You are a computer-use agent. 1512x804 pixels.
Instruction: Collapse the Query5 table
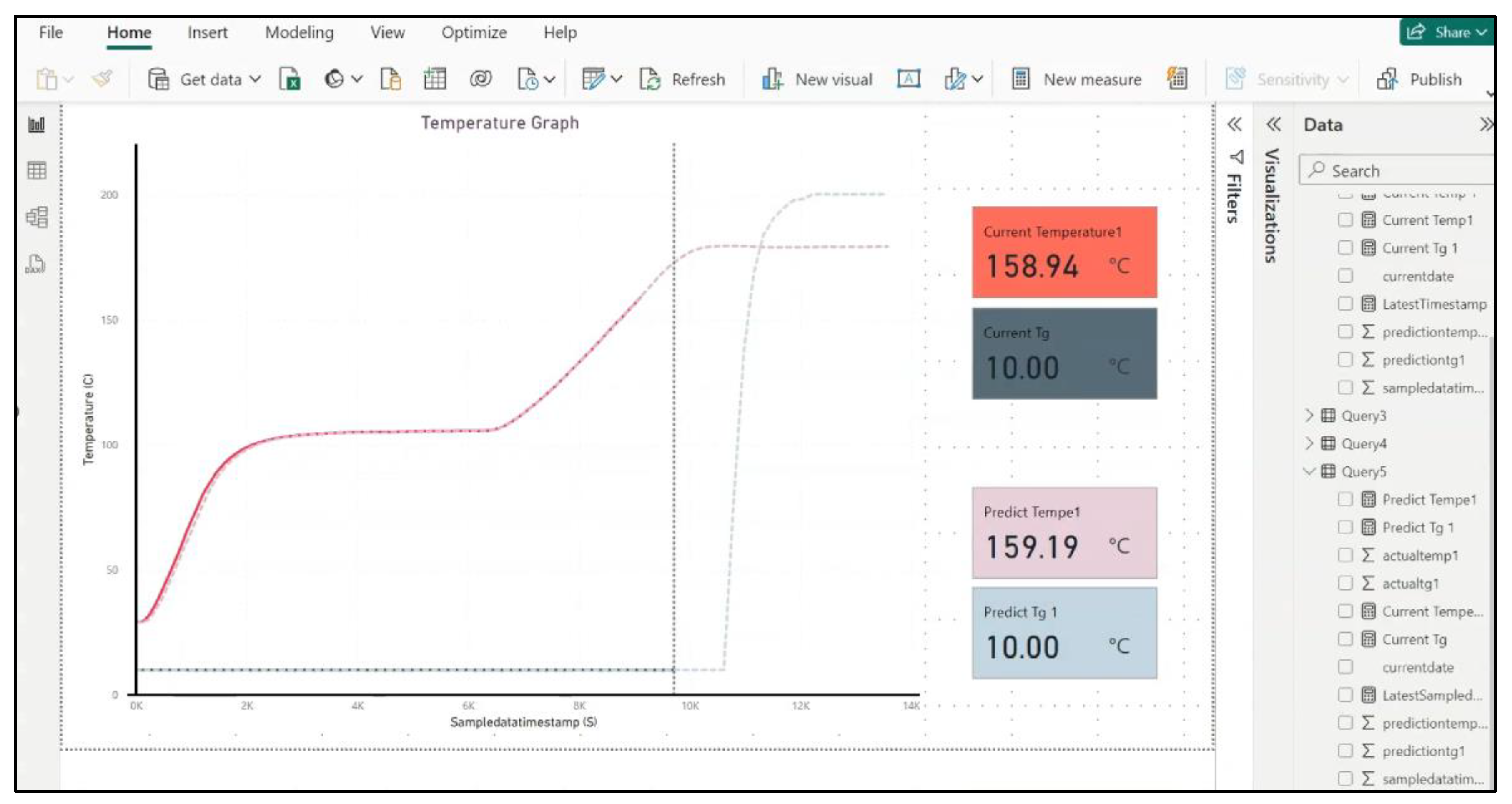(1309, 471)
